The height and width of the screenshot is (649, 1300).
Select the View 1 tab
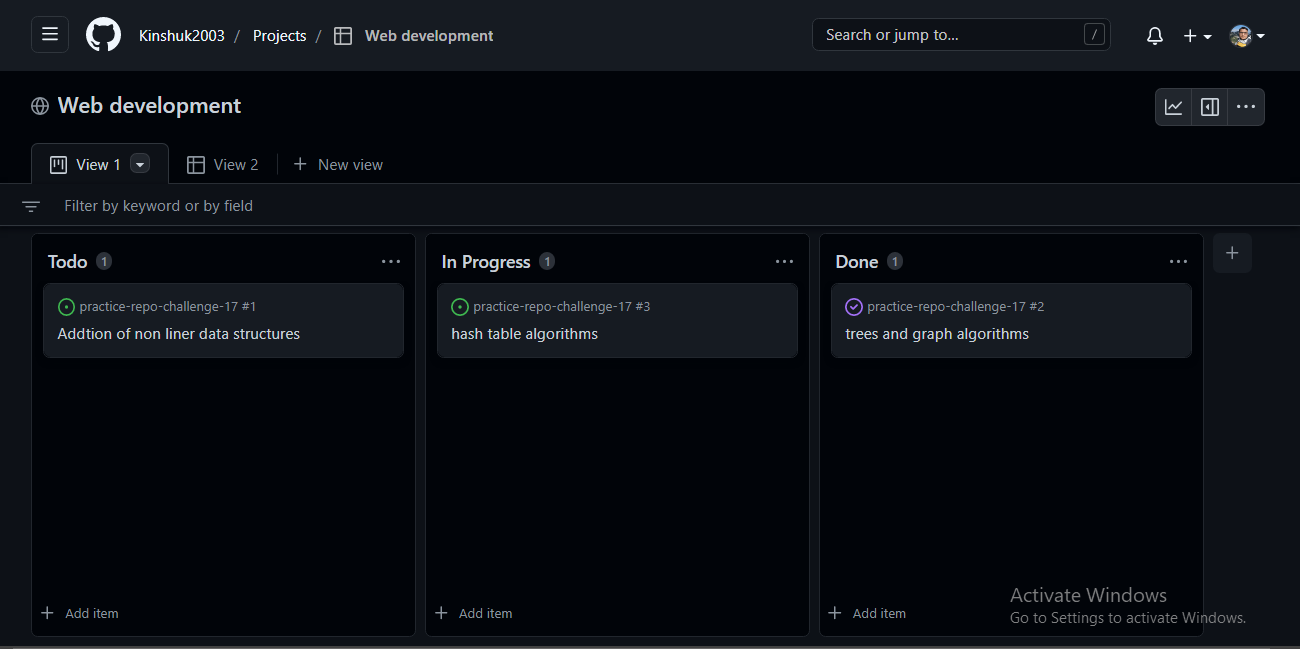pyautogui.click(x=99, y=164)
